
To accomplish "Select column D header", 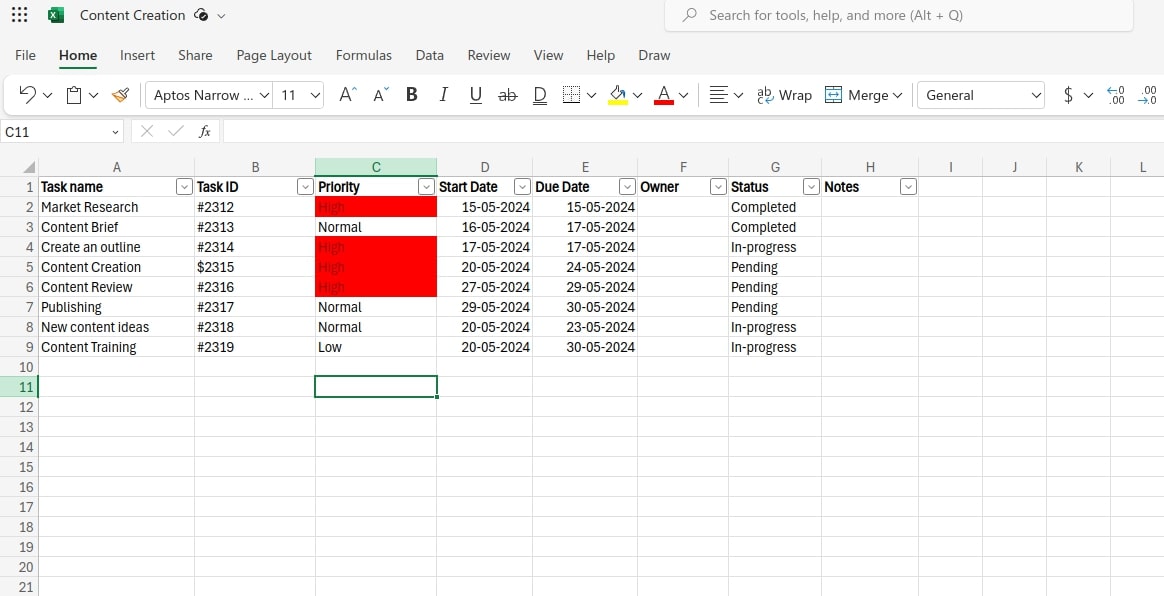I will click(x=485, y=167).
